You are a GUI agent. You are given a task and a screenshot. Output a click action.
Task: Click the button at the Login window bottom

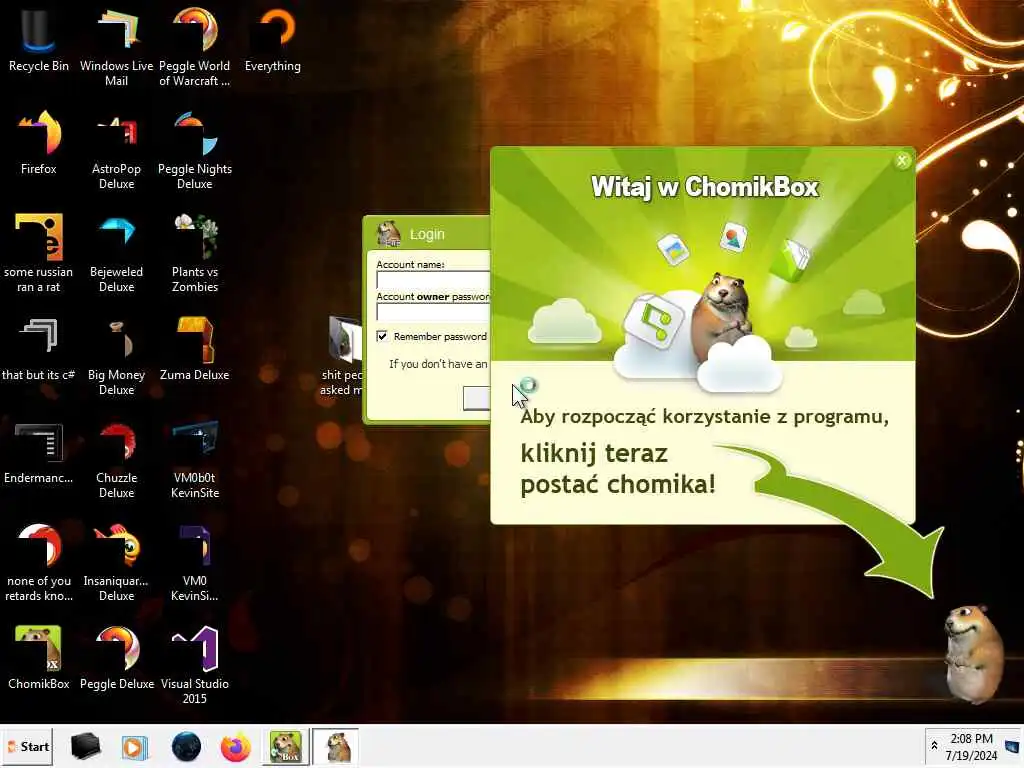point(477,398)
